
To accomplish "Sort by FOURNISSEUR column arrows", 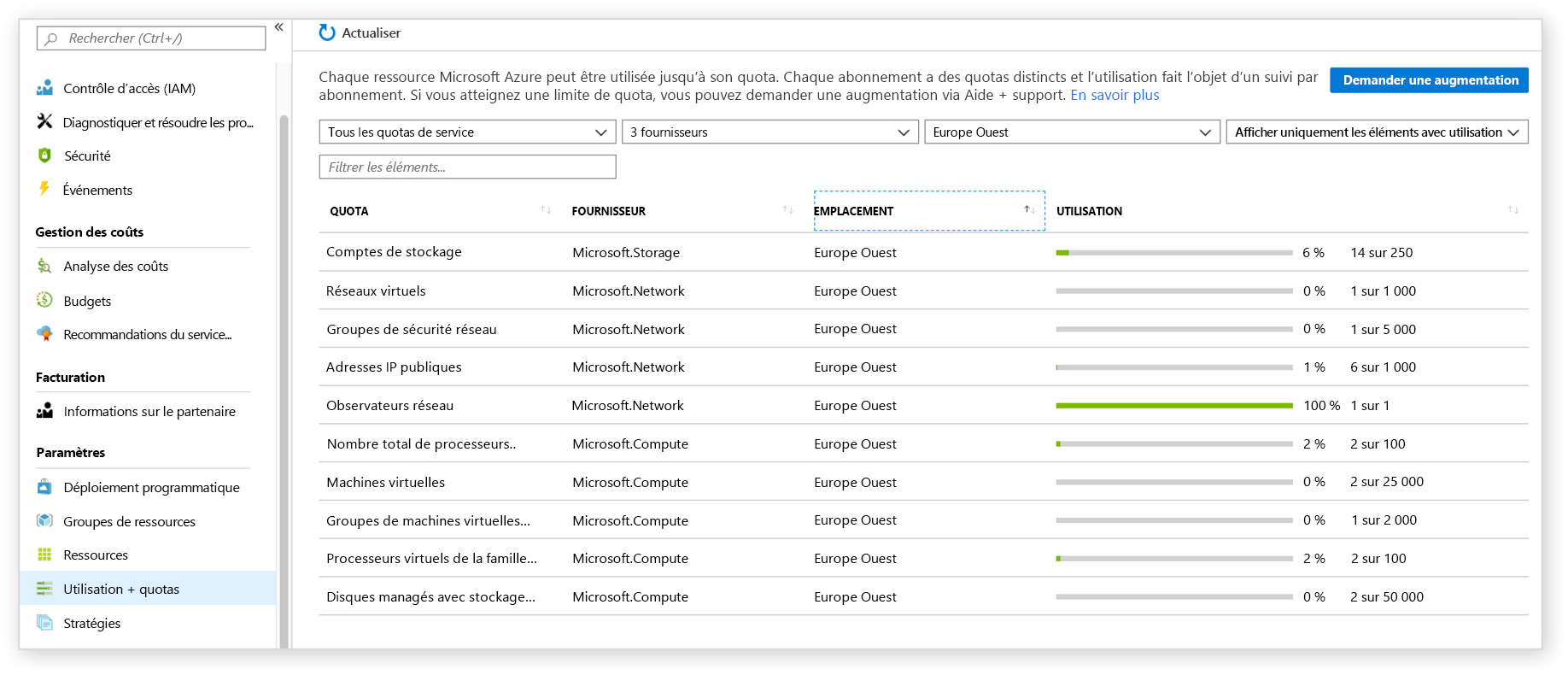I will [x=788, y=210].
